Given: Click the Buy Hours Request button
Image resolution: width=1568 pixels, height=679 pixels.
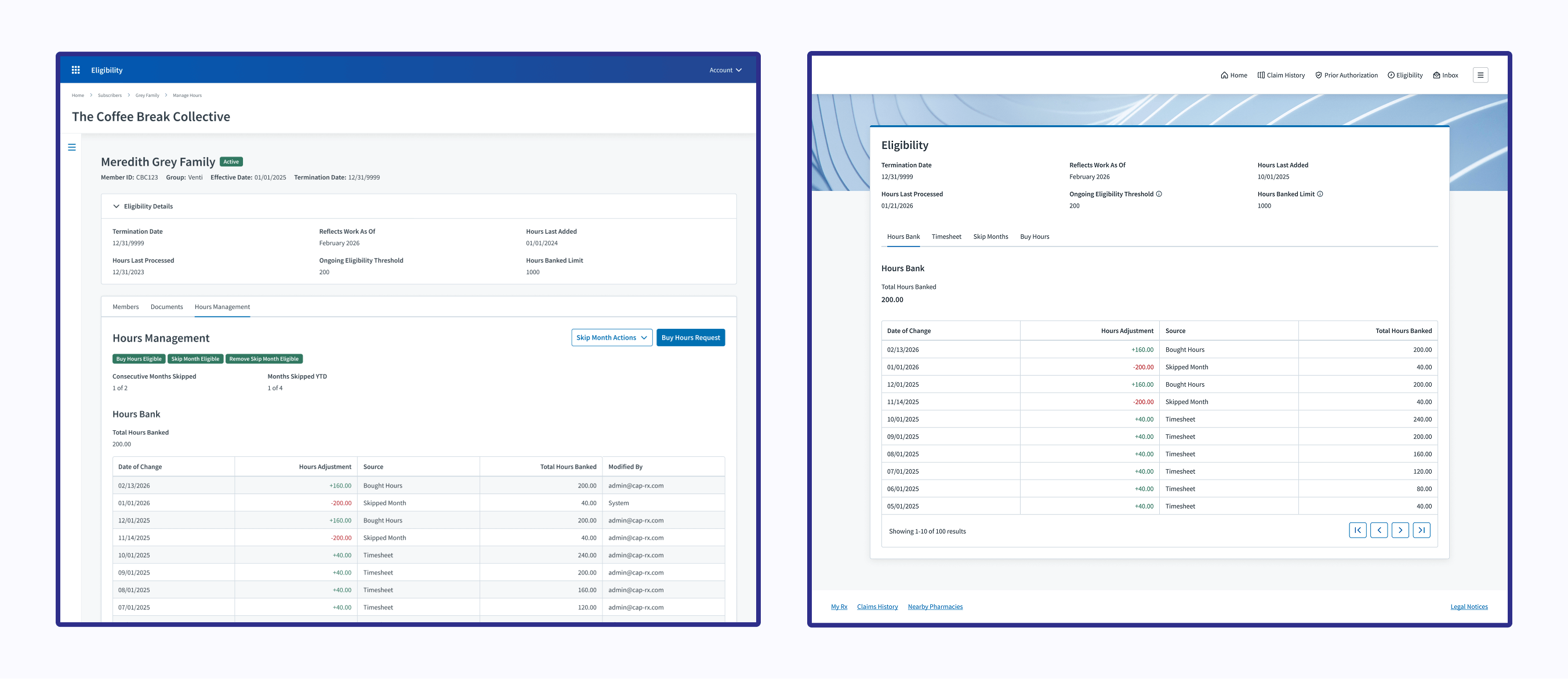Looking at the screenshot, I should pyautogui.click(x=690, y=337).
